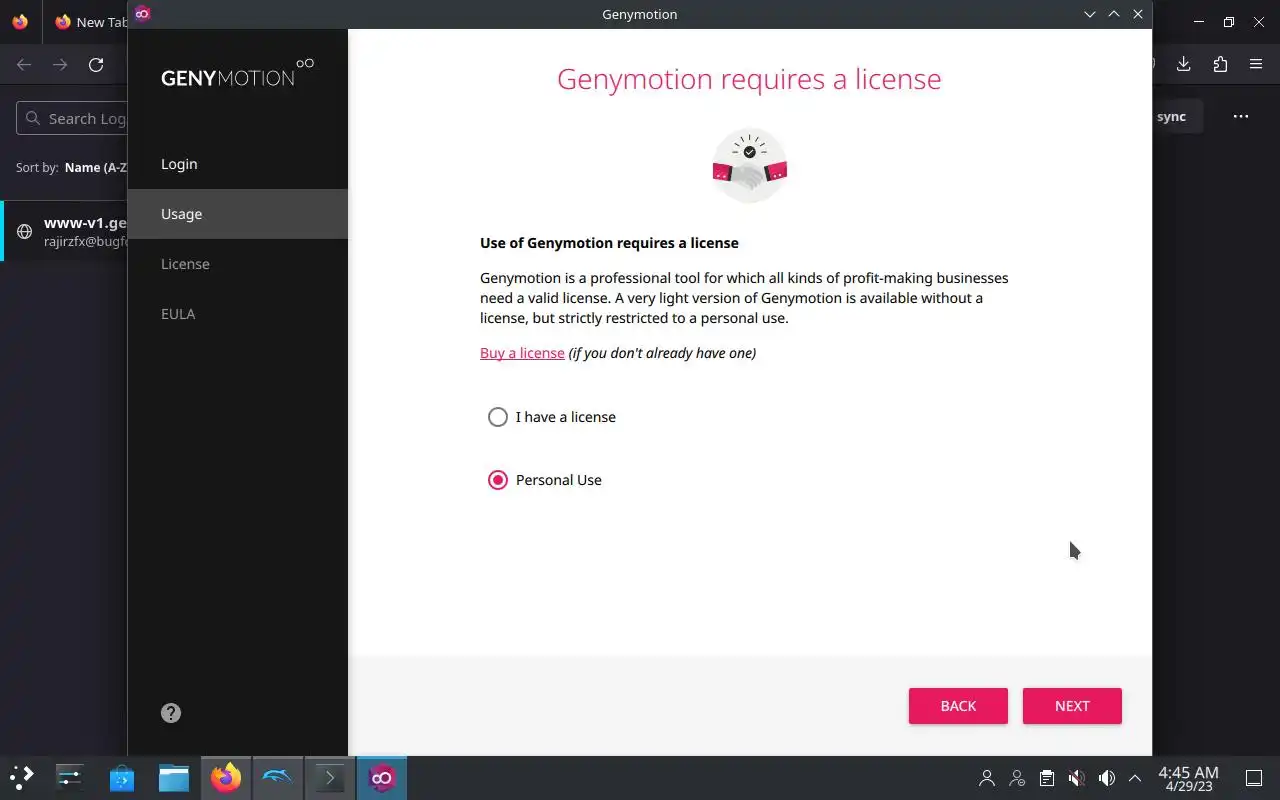Open Discover software store from taskbar
Screen dimensions: 1280x800
click(122, 777)
